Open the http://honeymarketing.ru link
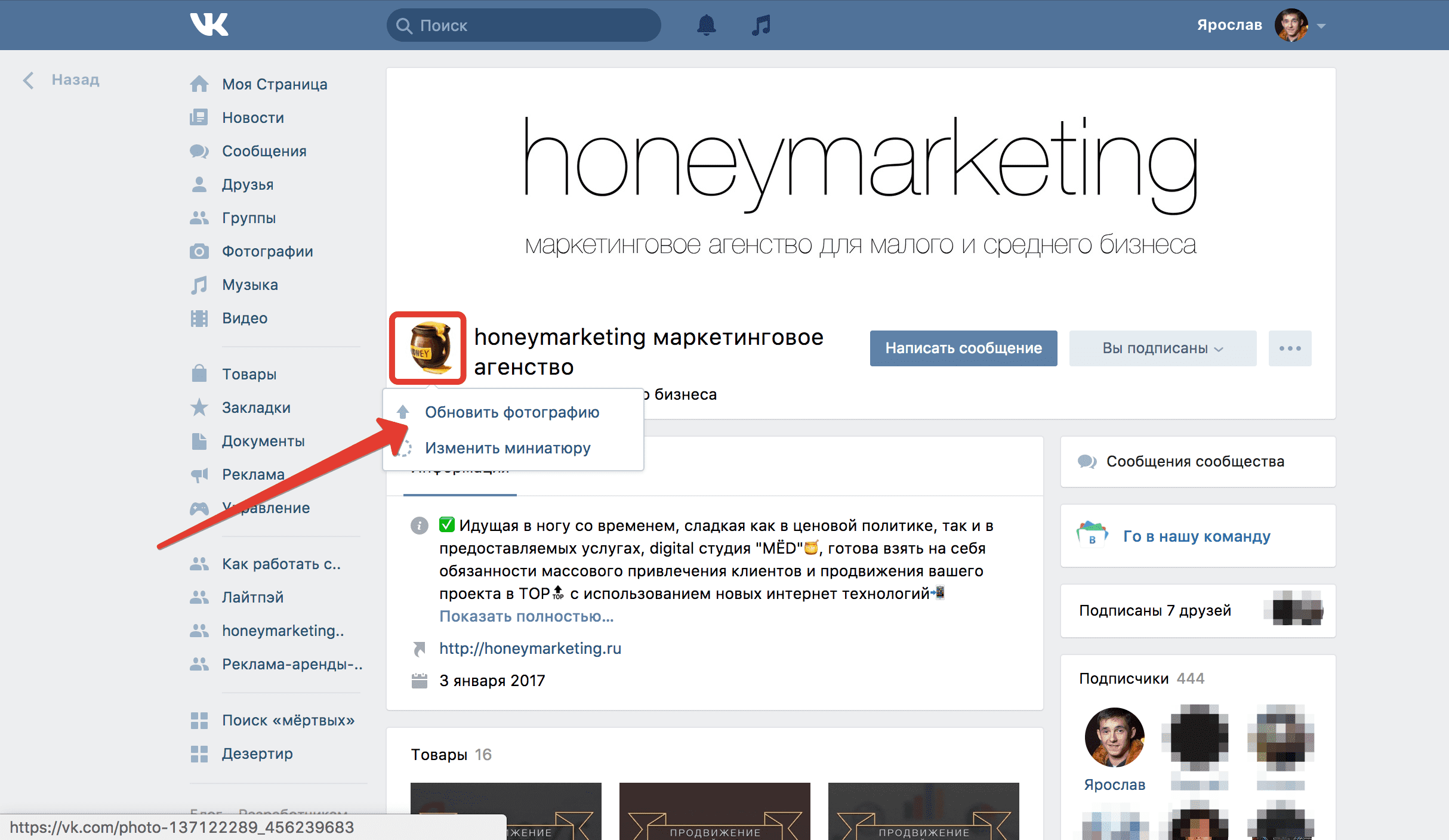Screen dimensions: 1449x840 click(530, 648)
